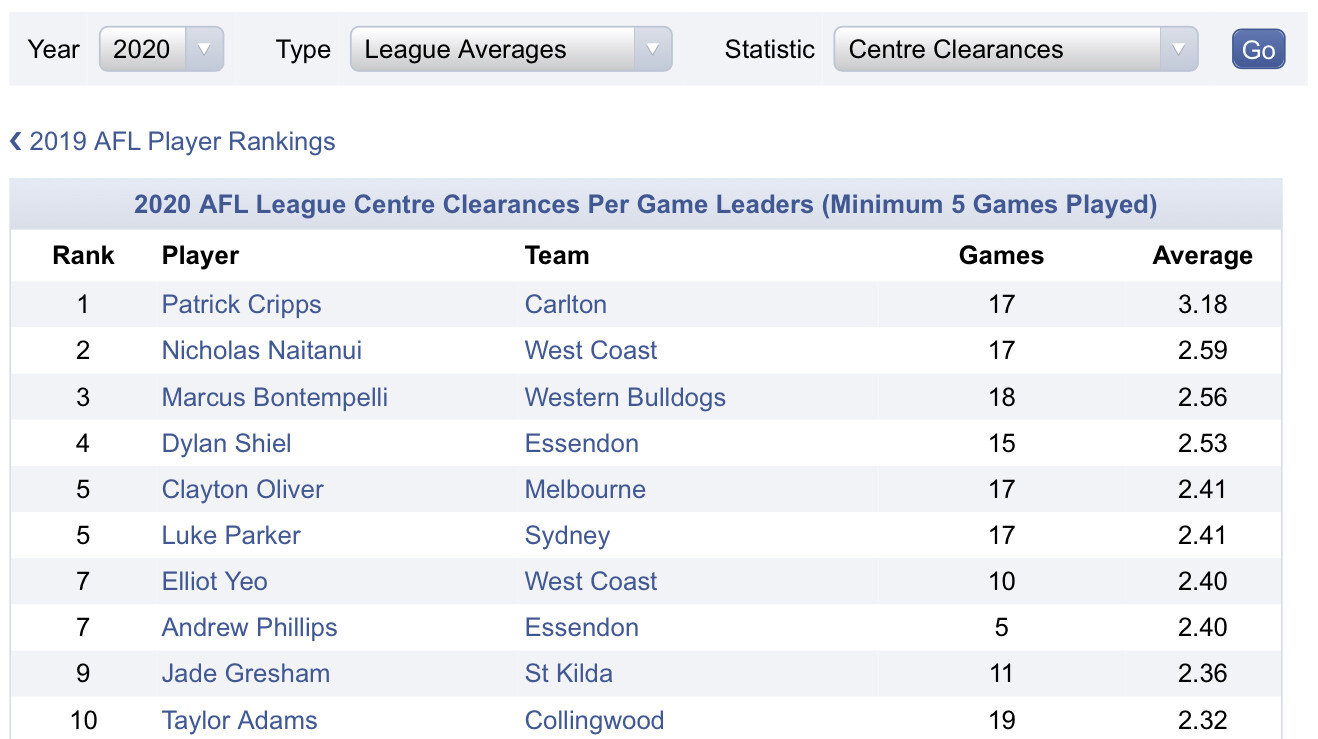Viewport: 1318px width, 739px height.
Task: Click the Sydney team link
Action: click(567, 536)
